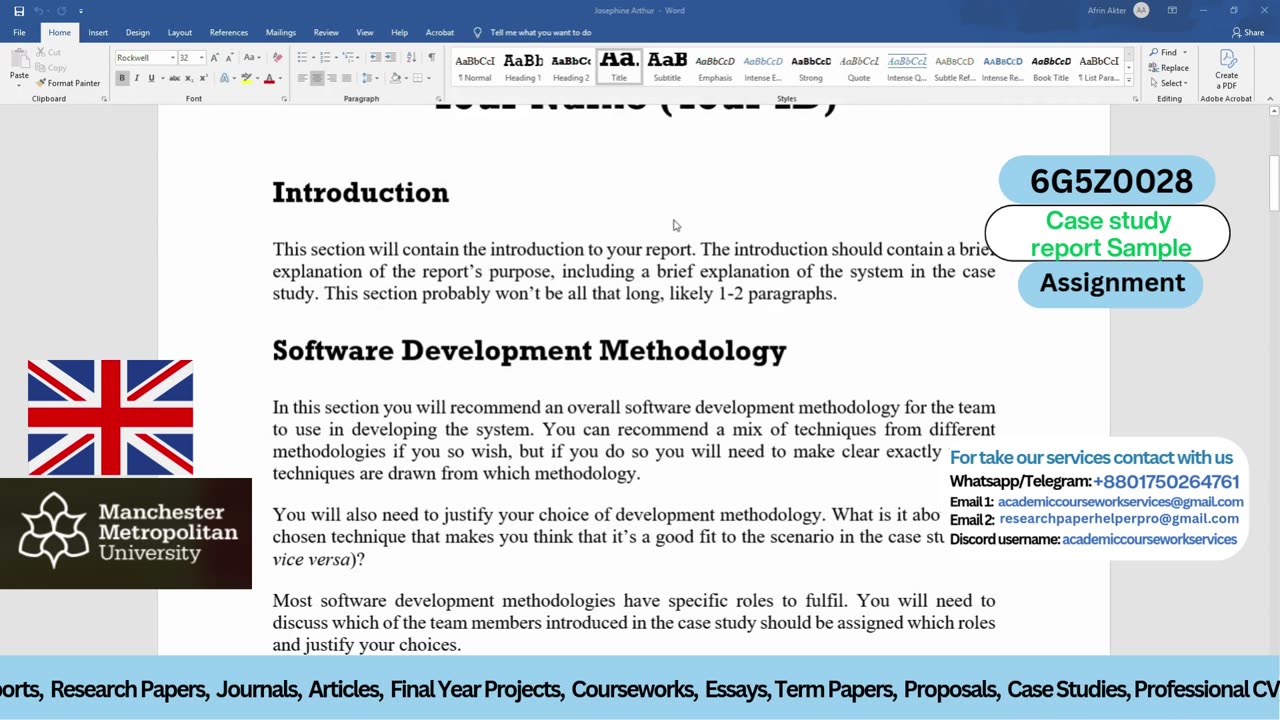
Task: Shrink font size with the smaller A icon
Action: click(x=228, y=58)
